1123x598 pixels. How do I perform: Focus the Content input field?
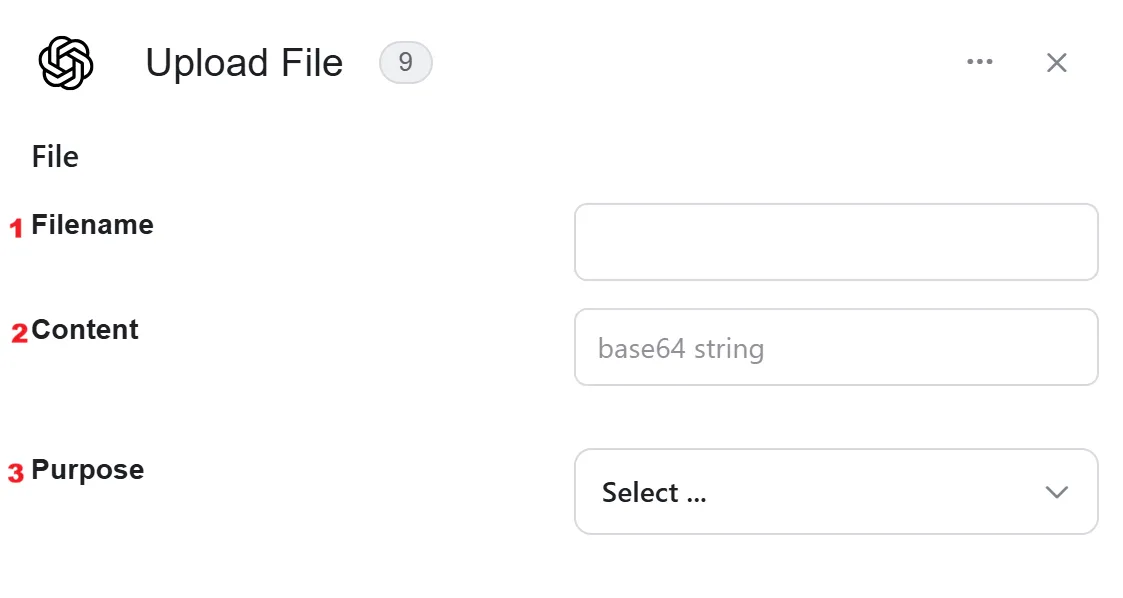(x=836, y=347)
